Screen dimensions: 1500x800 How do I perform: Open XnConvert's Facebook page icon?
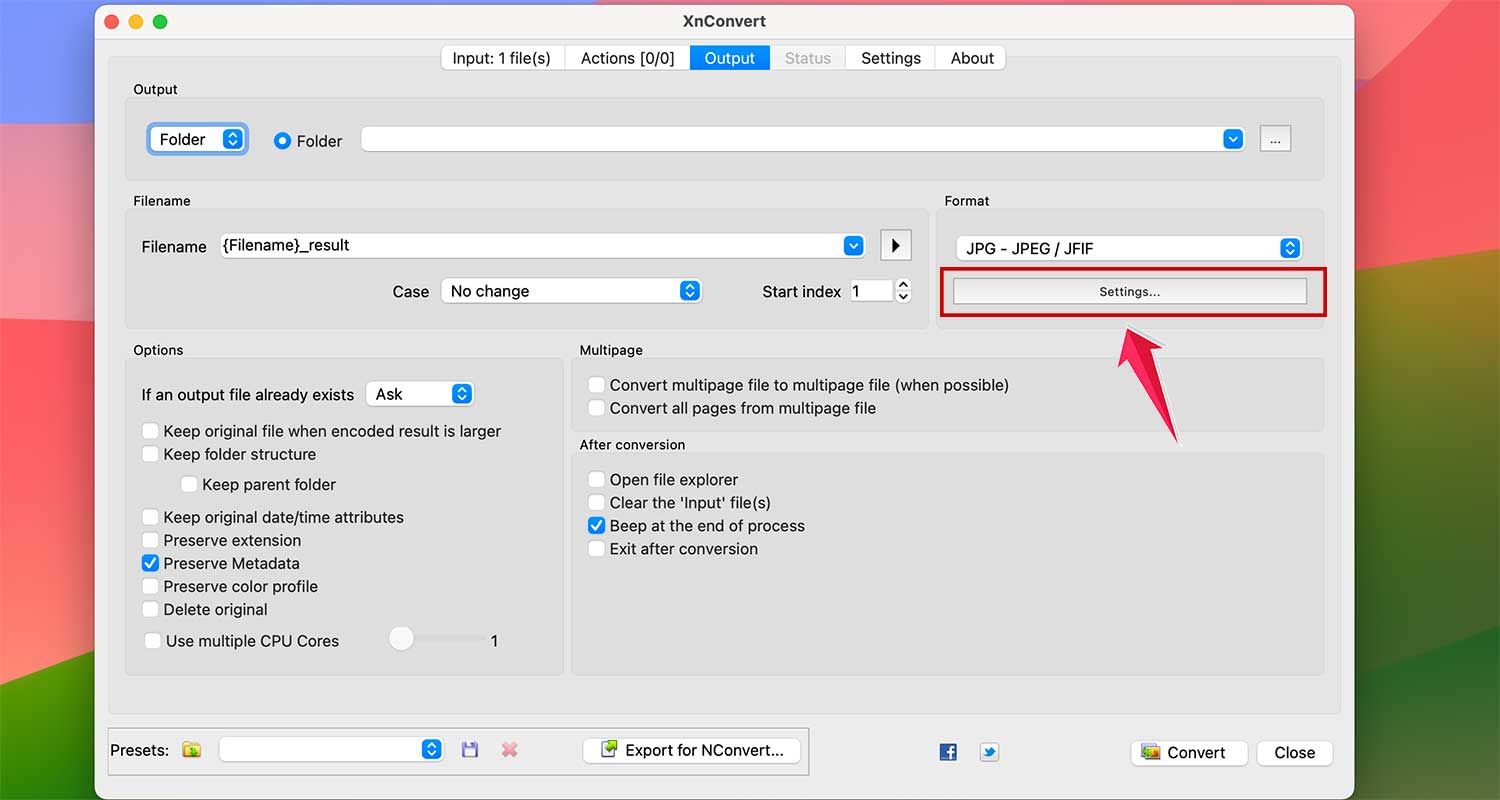(947, 751)
